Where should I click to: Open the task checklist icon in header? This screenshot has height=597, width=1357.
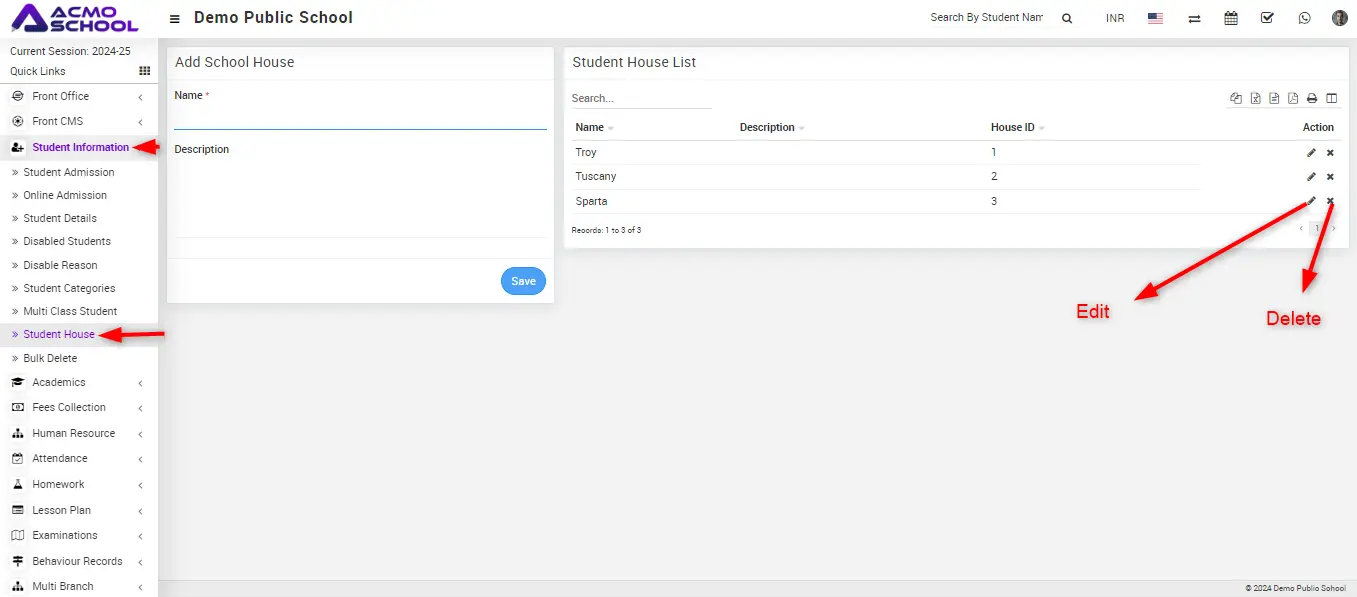coord(1267,18)
